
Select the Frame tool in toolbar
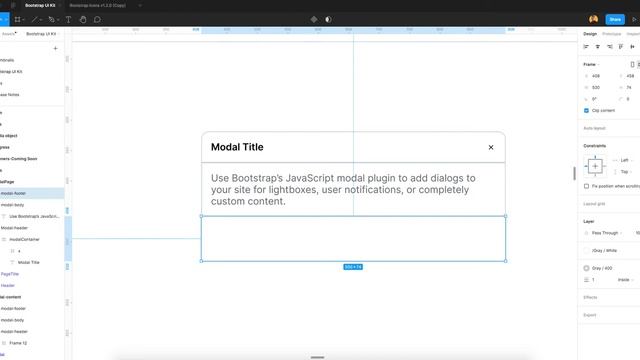pos(17,19)
